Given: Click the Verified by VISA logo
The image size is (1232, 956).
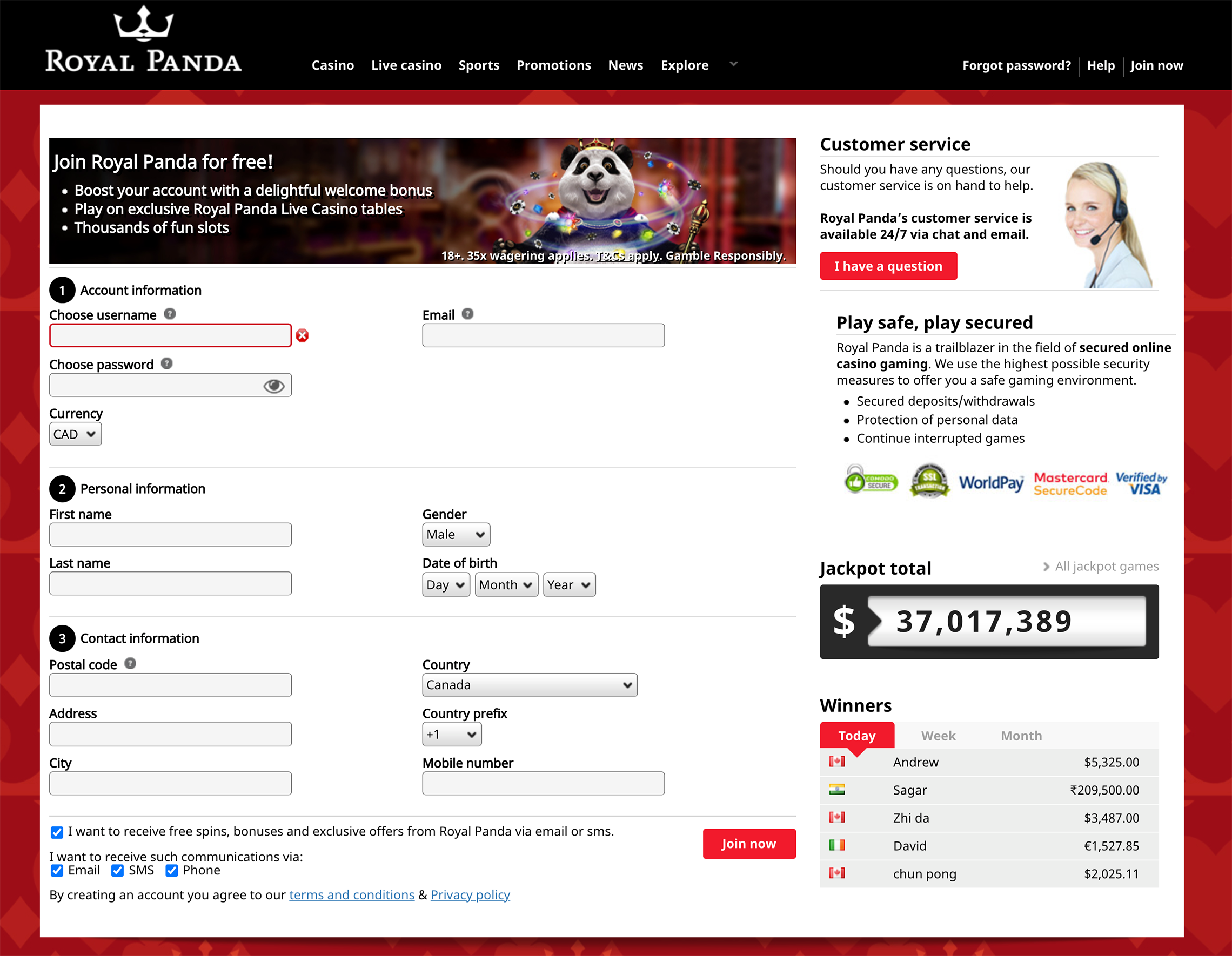Looking at the screenshot, I should point(1142,484).
